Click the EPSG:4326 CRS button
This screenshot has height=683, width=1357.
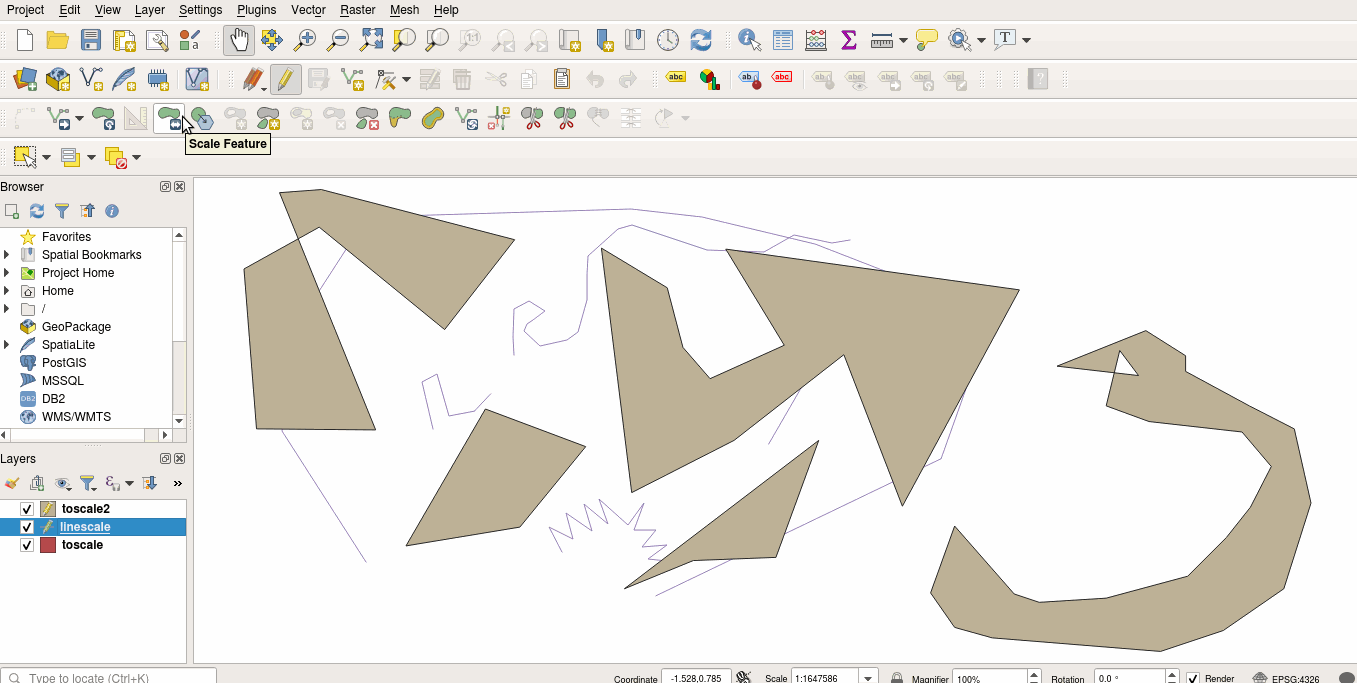[1286, 678]
